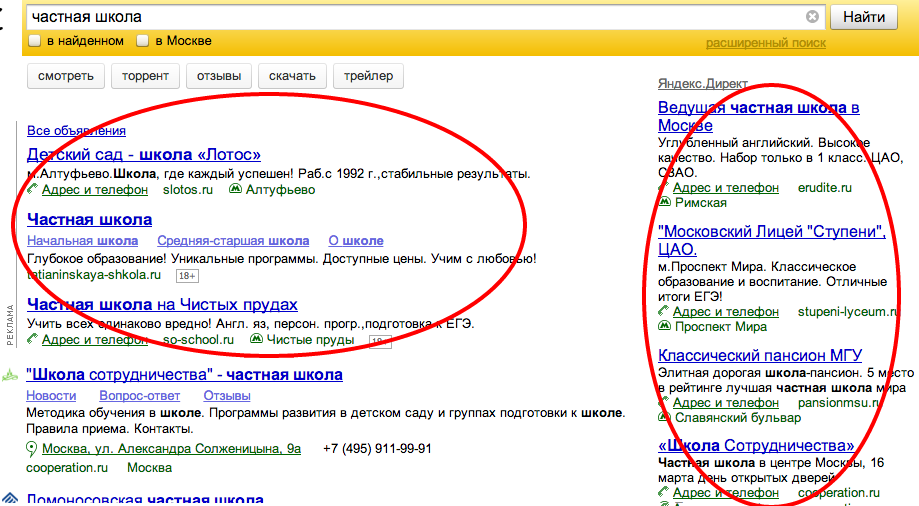Open the 'Новости' sublink

coord(51,396)
